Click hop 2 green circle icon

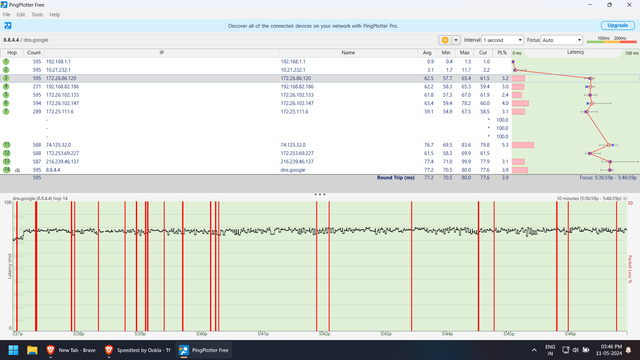point(6,70)
